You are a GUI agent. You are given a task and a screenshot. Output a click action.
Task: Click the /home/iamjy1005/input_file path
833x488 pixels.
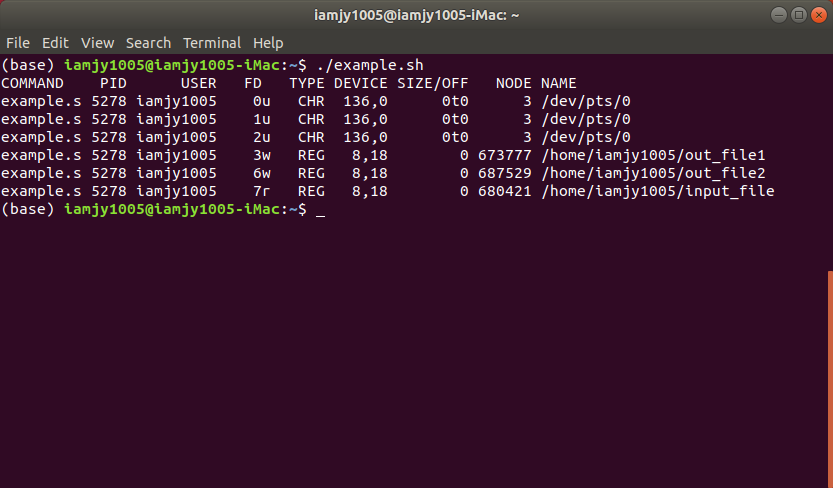click(x=658, y=192)
